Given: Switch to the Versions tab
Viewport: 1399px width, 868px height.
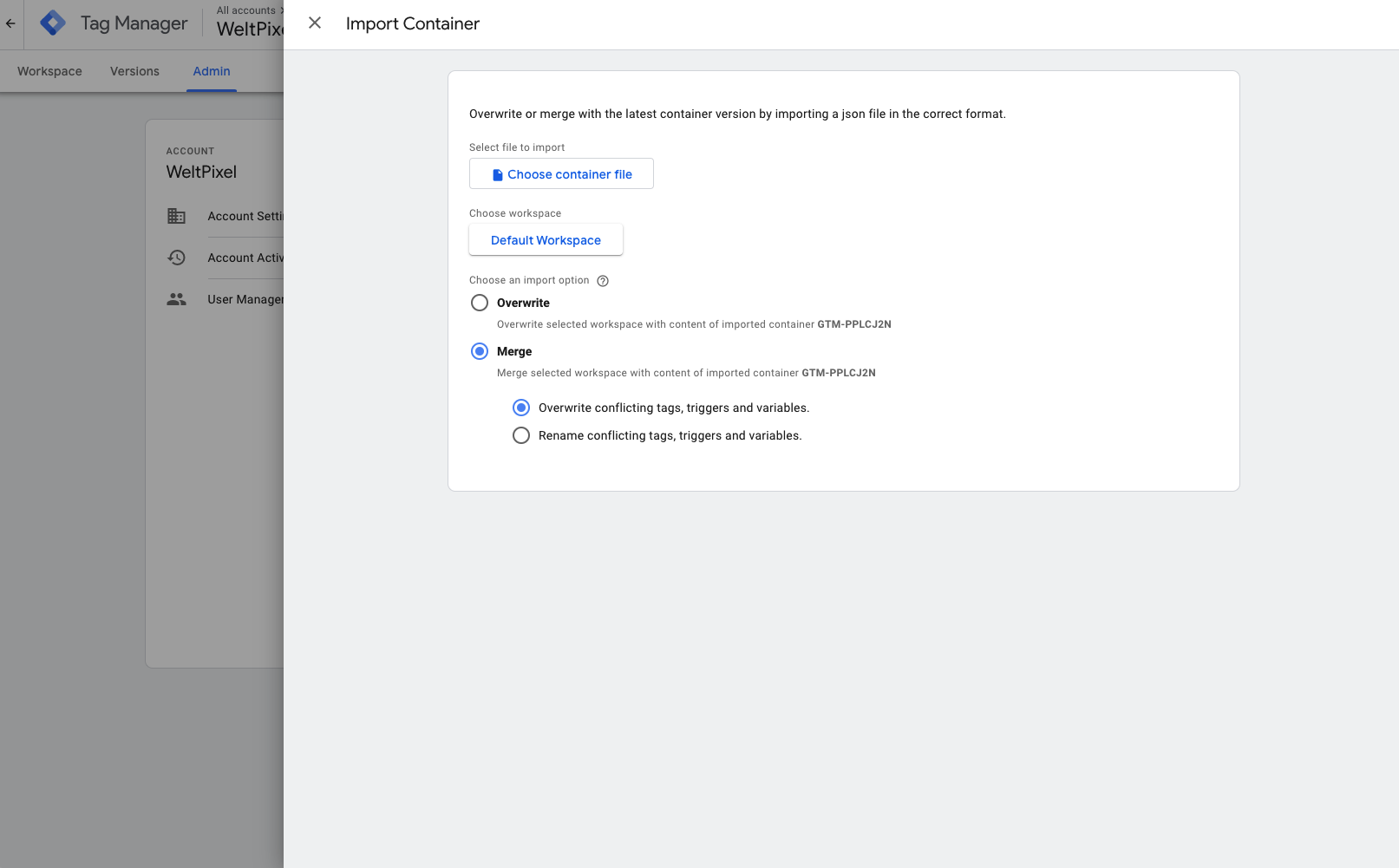Looking at the screenshot, I should tap(134, 71).
